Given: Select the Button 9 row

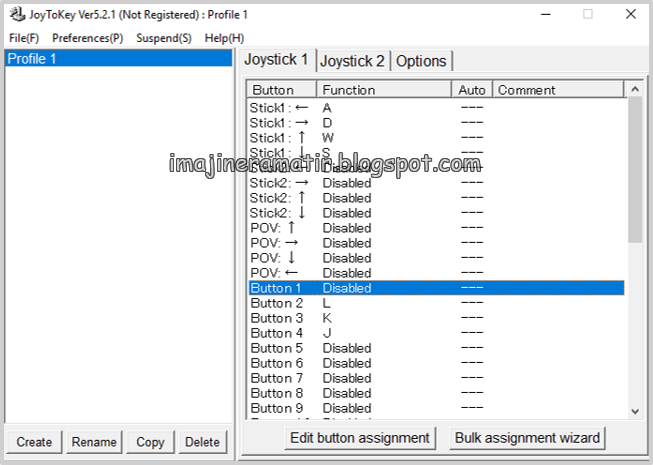Looking at the screenshot, I should [436, 408].
